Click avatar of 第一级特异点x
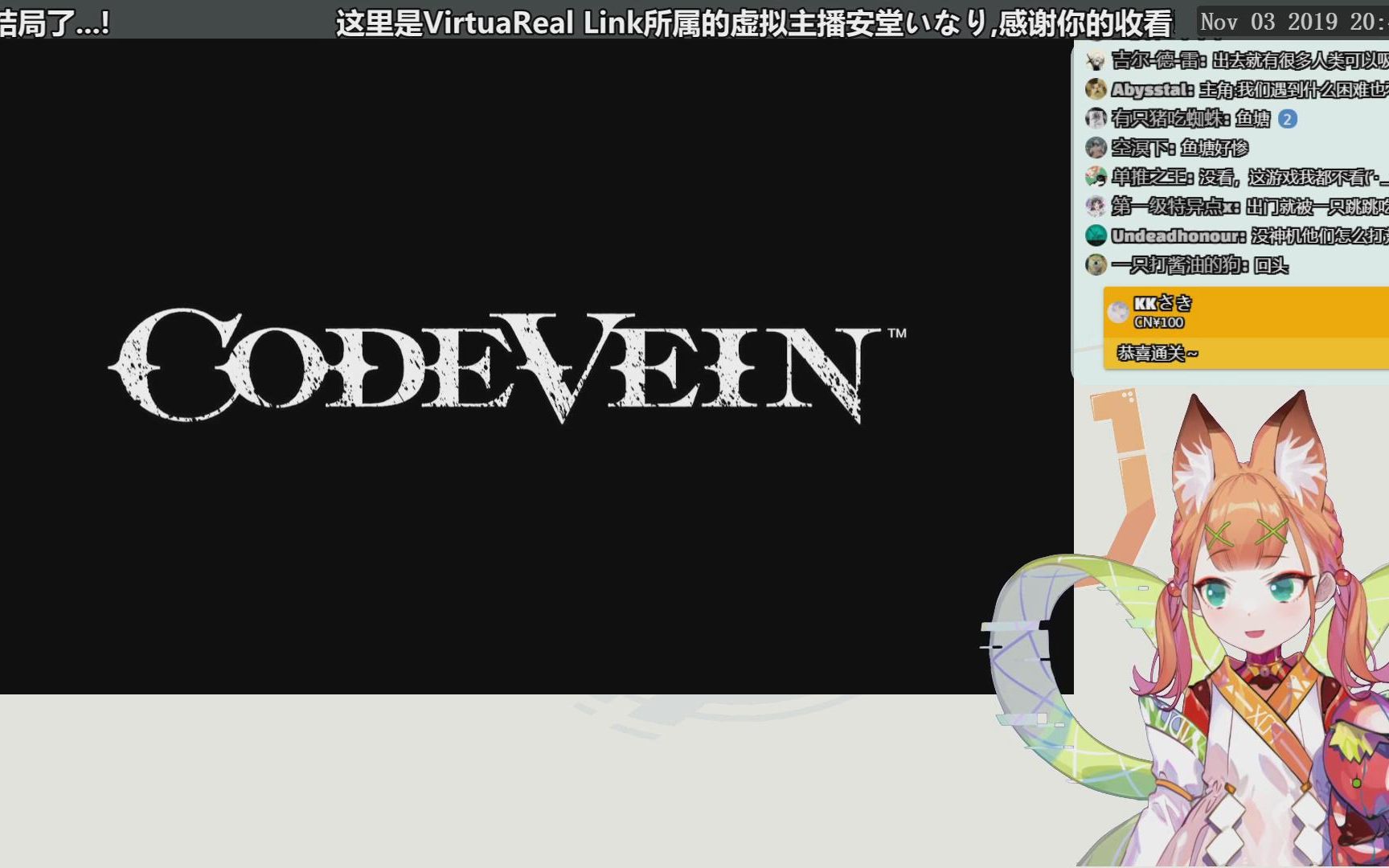Image resolution: width=1389 pixels, height=868 pixels. click(1096, 207)
